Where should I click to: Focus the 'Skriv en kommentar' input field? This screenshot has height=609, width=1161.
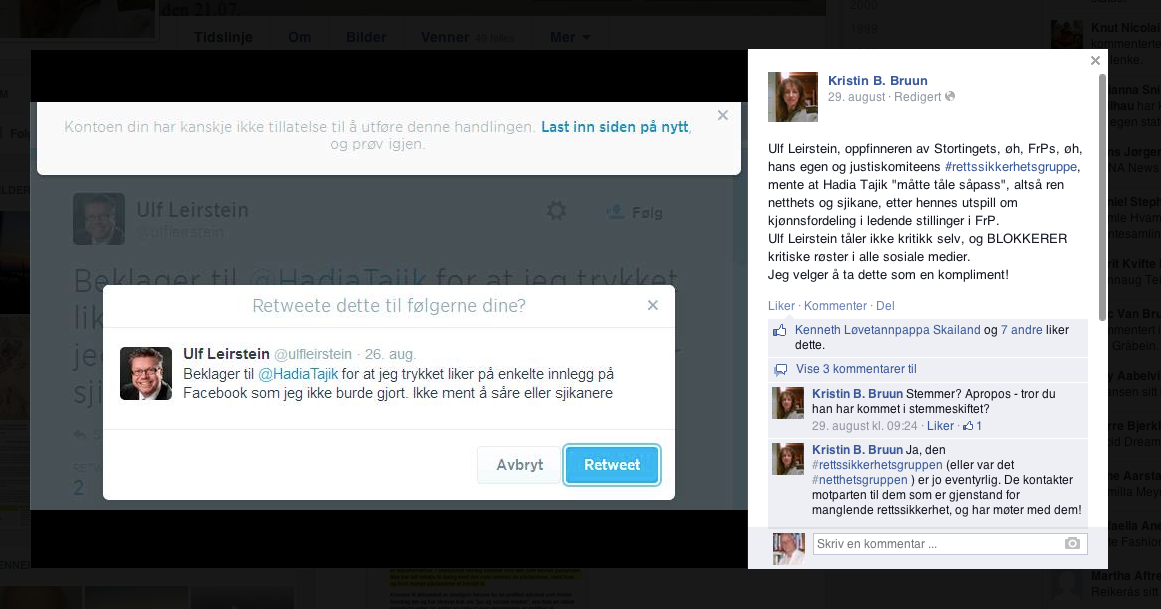tap(938, 544)
